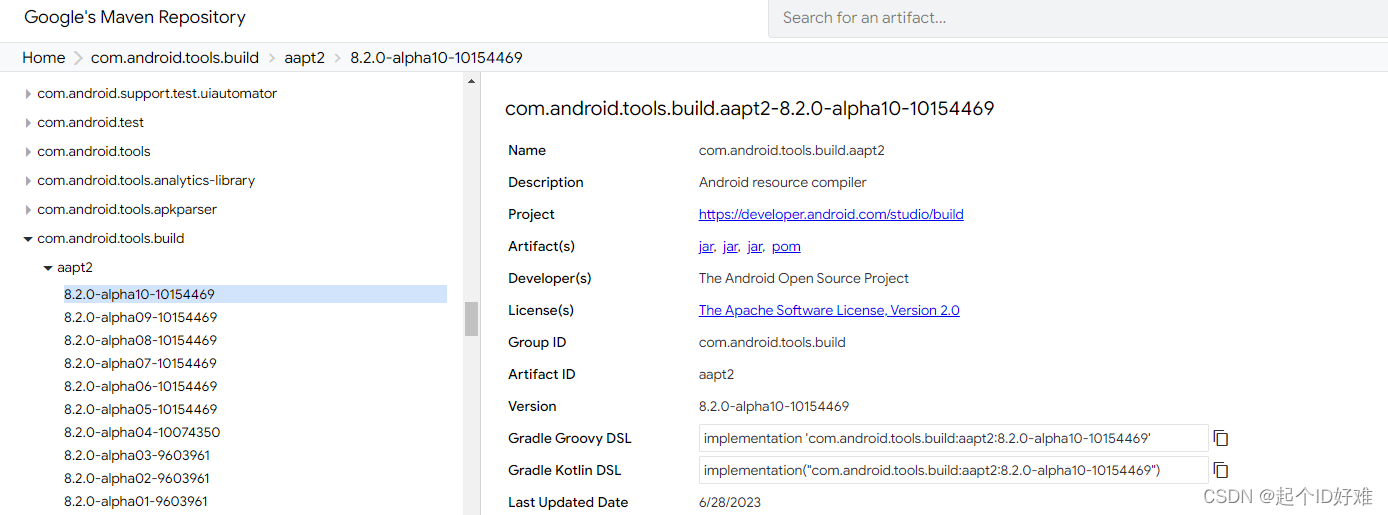Expand the com.android.tools node arrow

tap(28, 151)
